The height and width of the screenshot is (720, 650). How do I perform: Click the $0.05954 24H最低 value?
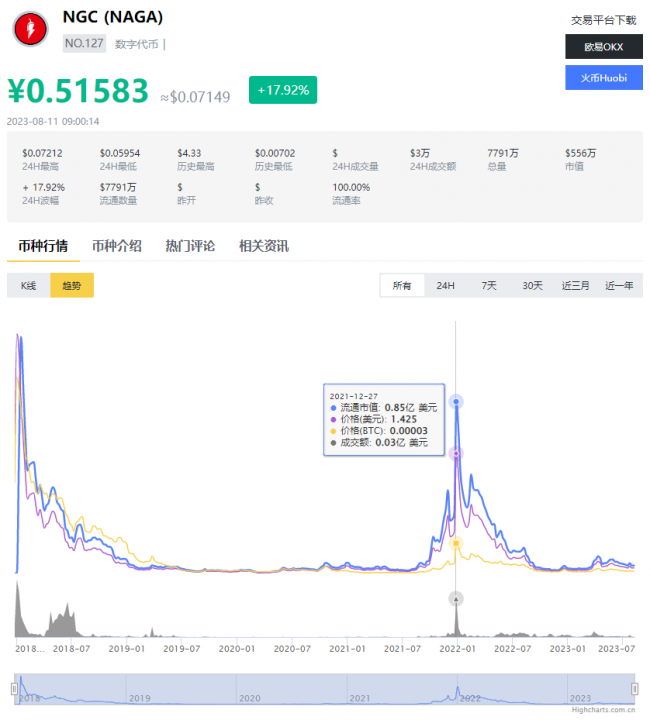[x=120, y=153]
